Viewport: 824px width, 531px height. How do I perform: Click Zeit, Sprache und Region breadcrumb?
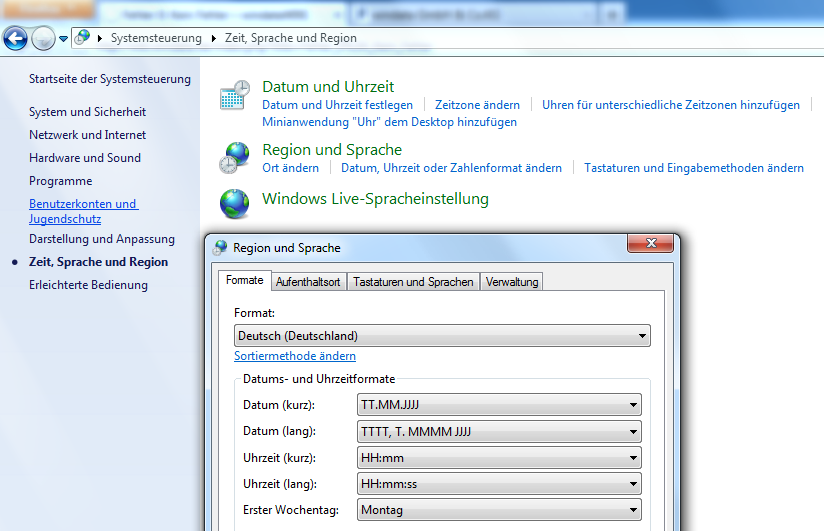(x=291, y=38)
